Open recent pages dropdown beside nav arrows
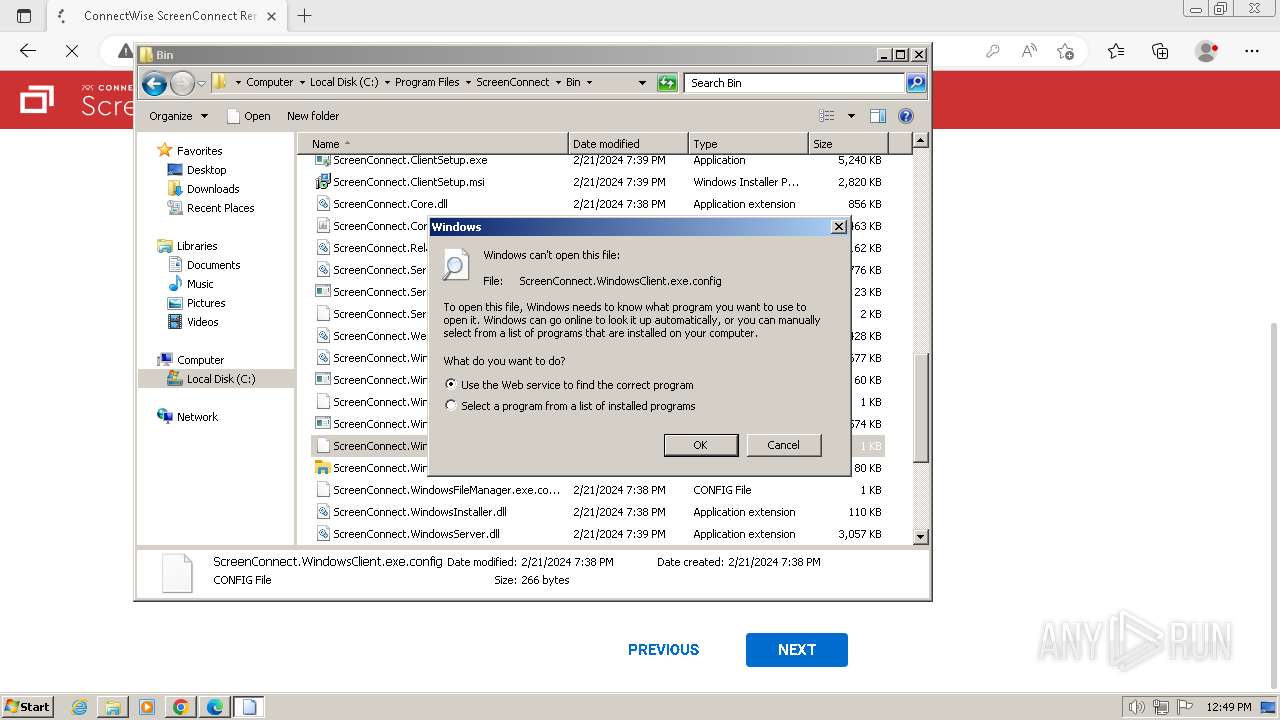1280x720 pixels. coord(201,83)
